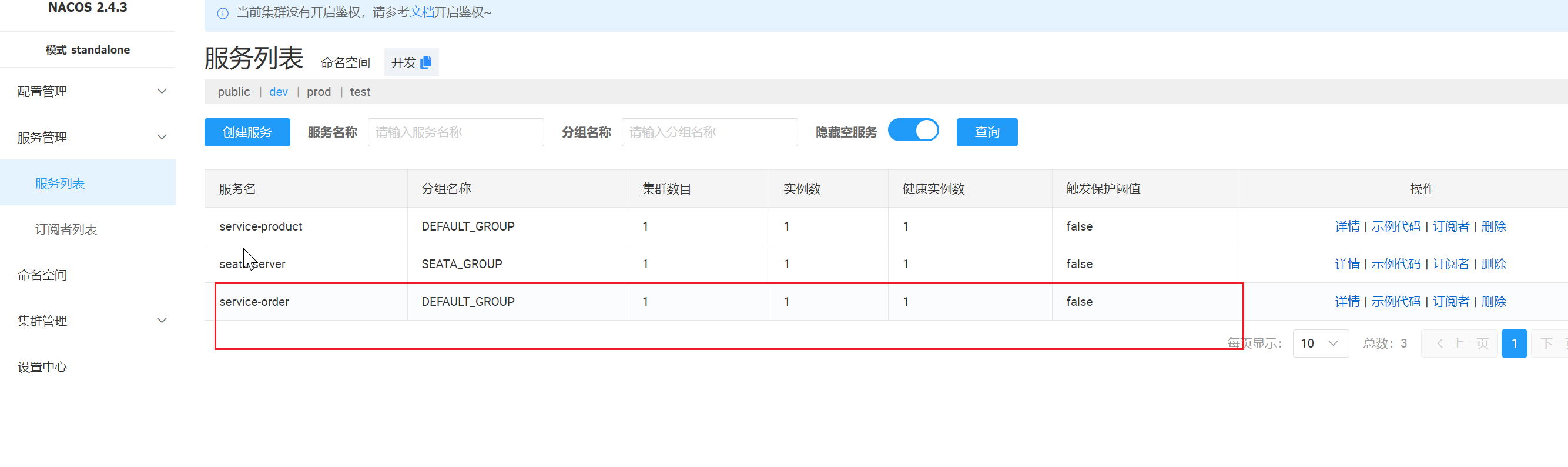View 示例代码 for service-order
Viewport: 1568px width, 467px height.
tap(1396, 302)
